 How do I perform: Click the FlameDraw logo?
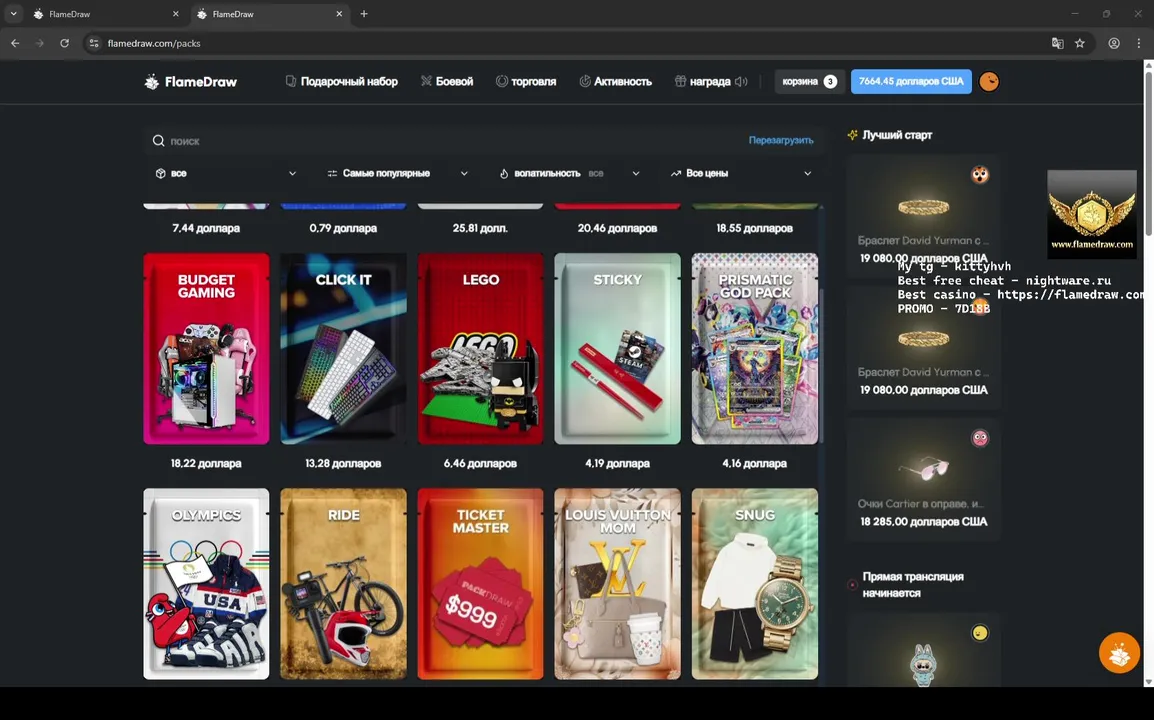click(191, 82)
